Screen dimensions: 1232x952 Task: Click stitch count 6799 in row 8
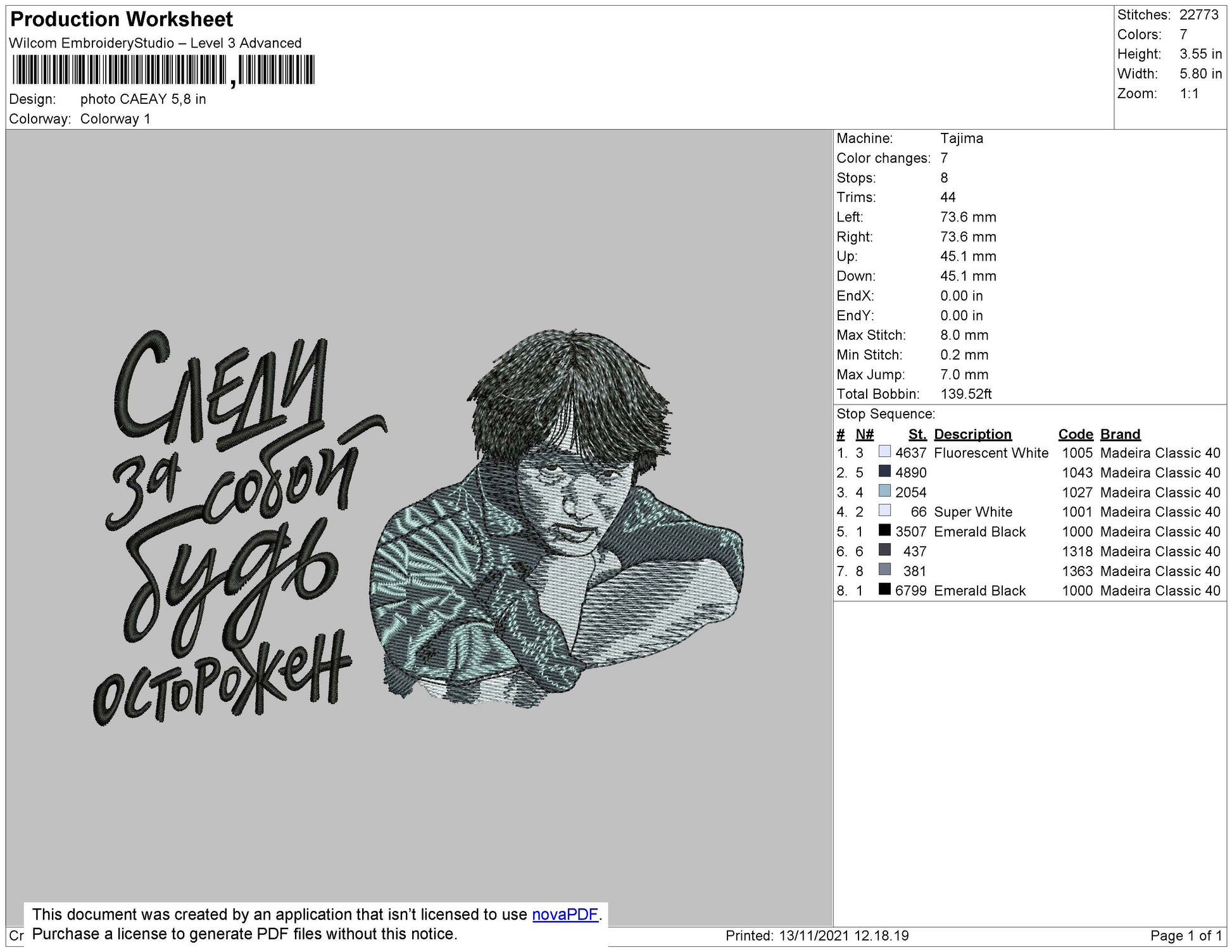tap(911, 591)
